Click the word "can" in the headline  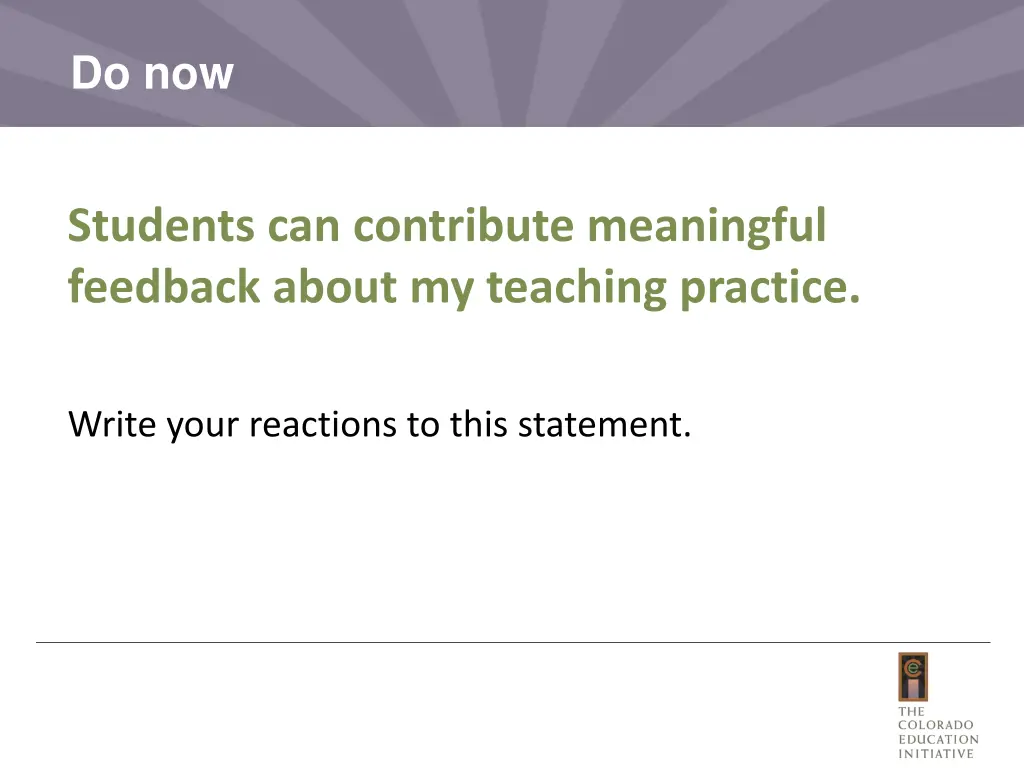(304, 227)
